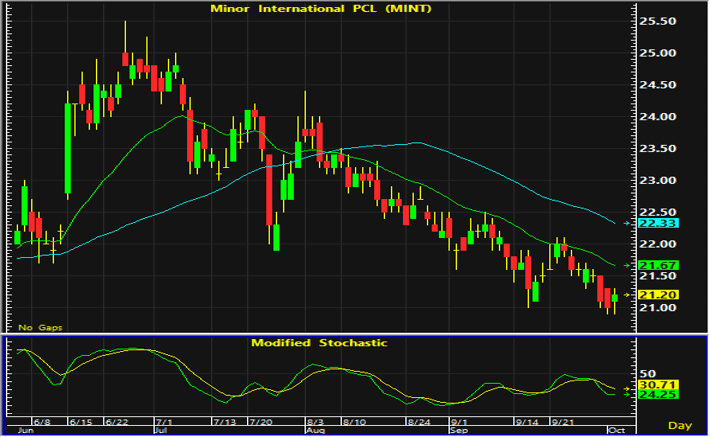This screenshot has height=437, width=710.
Task: Click the 25.50 price axis label
Action: (657, 21)
